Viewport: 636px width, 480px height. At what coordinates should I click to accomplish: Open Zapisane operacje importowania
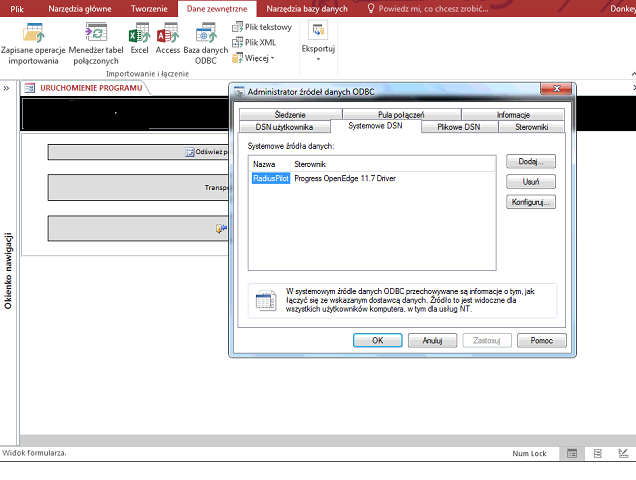tap(33, 43)
